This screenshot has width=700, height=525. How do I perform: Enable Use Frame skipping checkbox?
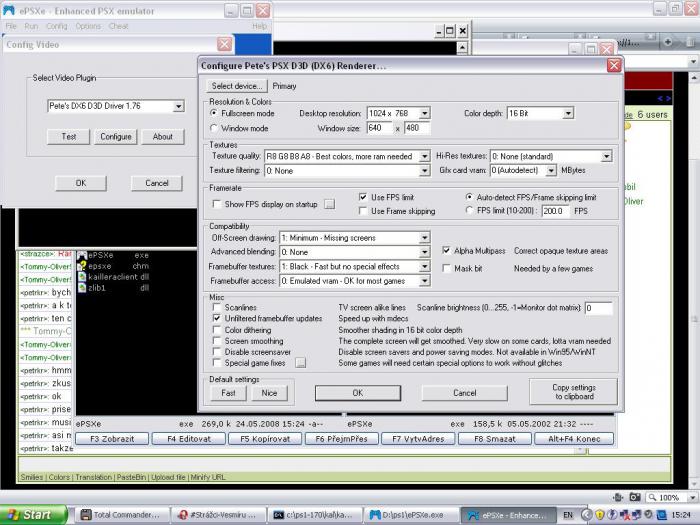point(363,211)
